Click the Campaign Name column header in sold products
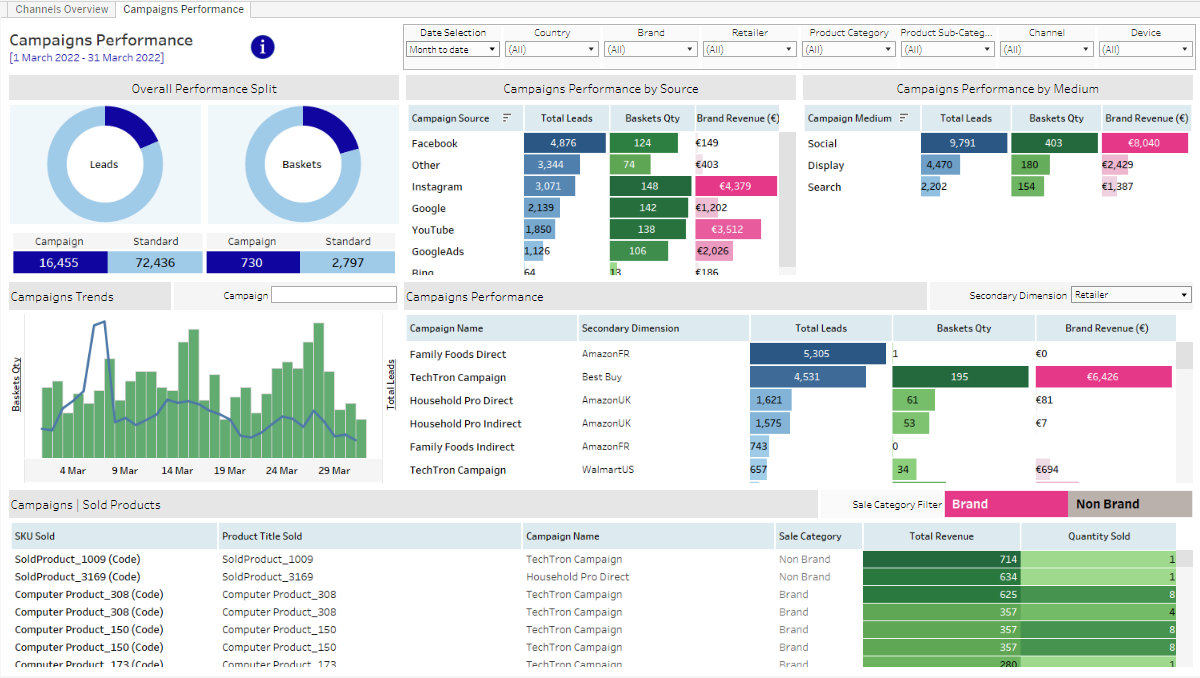Image resolution: width=1200 pixels, height=678 pixels. [648, 536]
